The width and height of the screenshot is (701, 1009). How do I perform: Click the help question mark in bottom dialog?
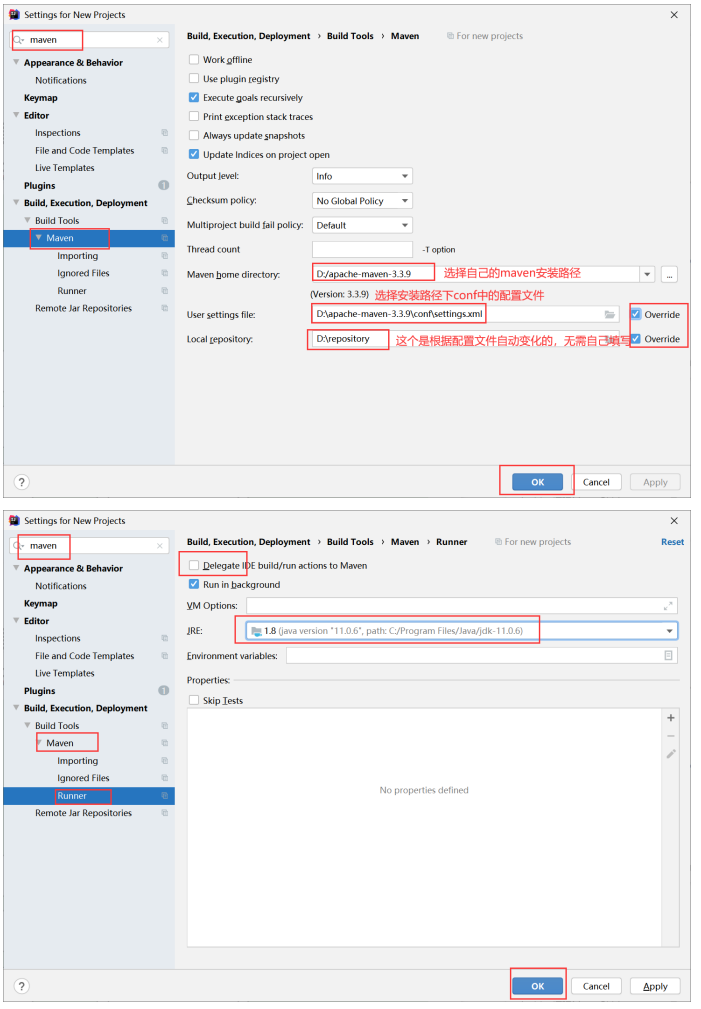click(x=21, y=986)
